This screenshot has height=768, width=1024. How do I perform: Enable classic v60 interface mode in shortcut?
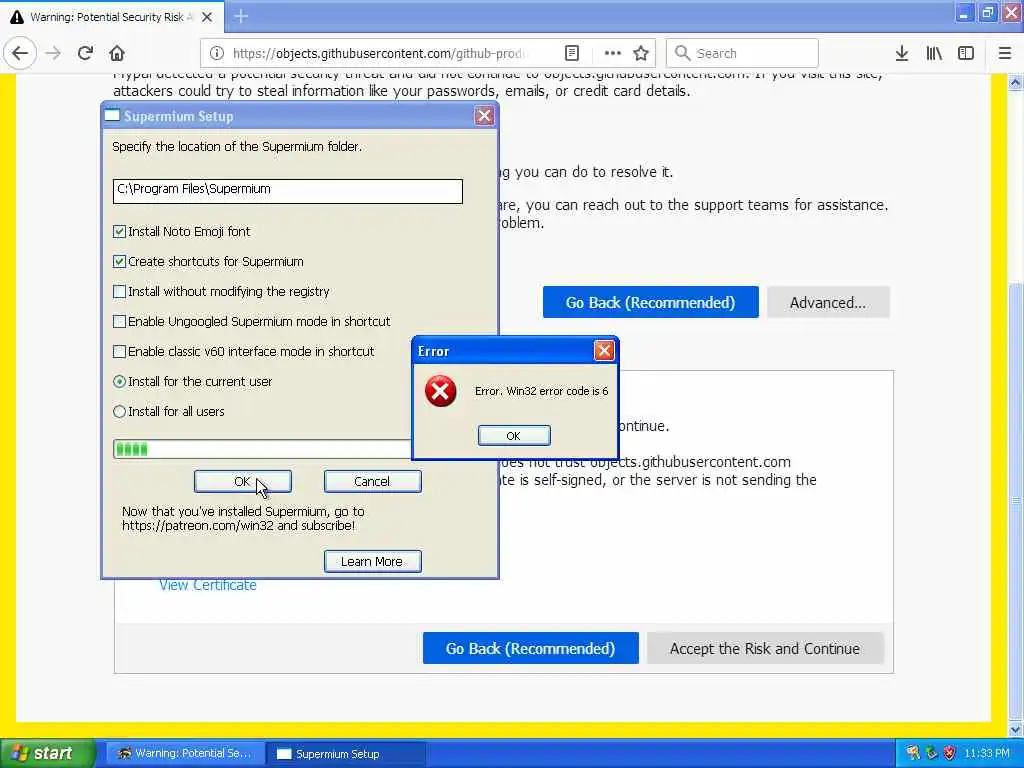pos(120,351)
